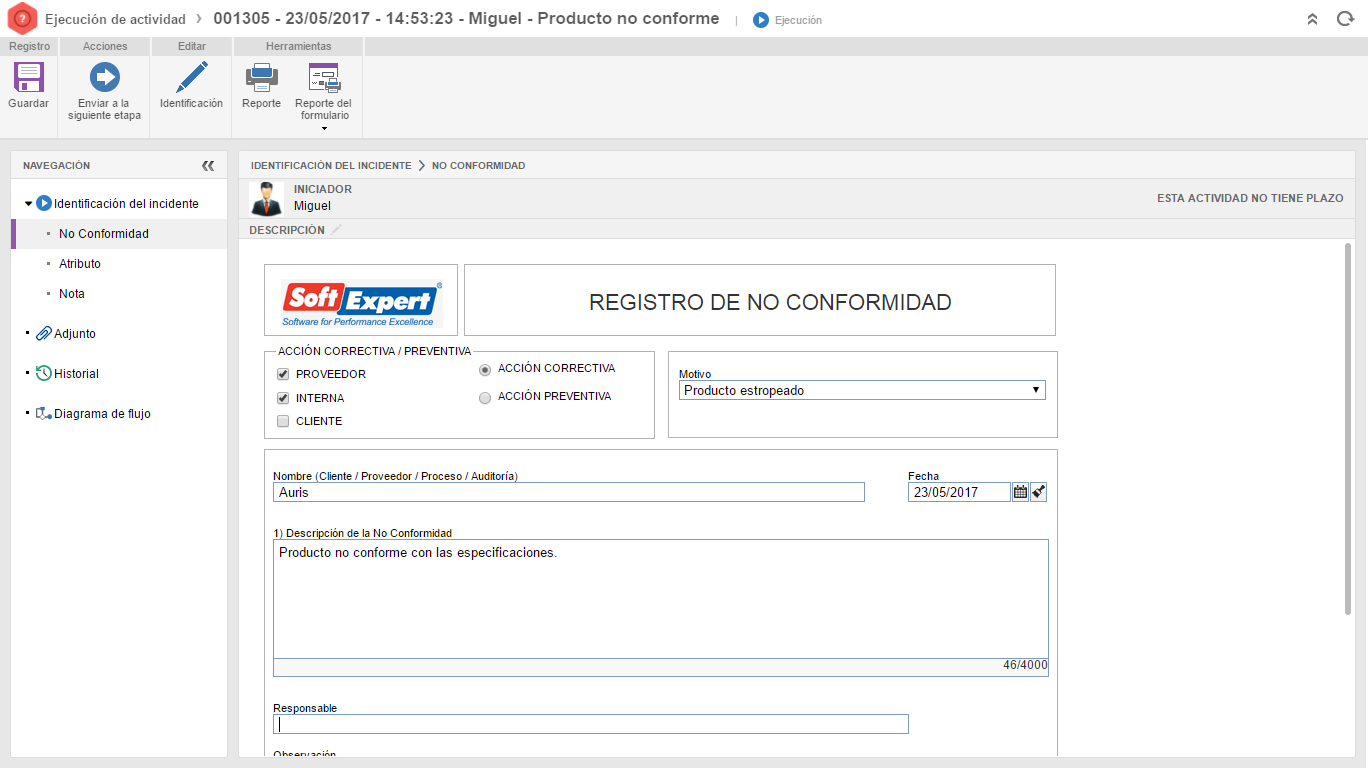
Task: Click the Guardar save icon
Action: coord(28,78)
